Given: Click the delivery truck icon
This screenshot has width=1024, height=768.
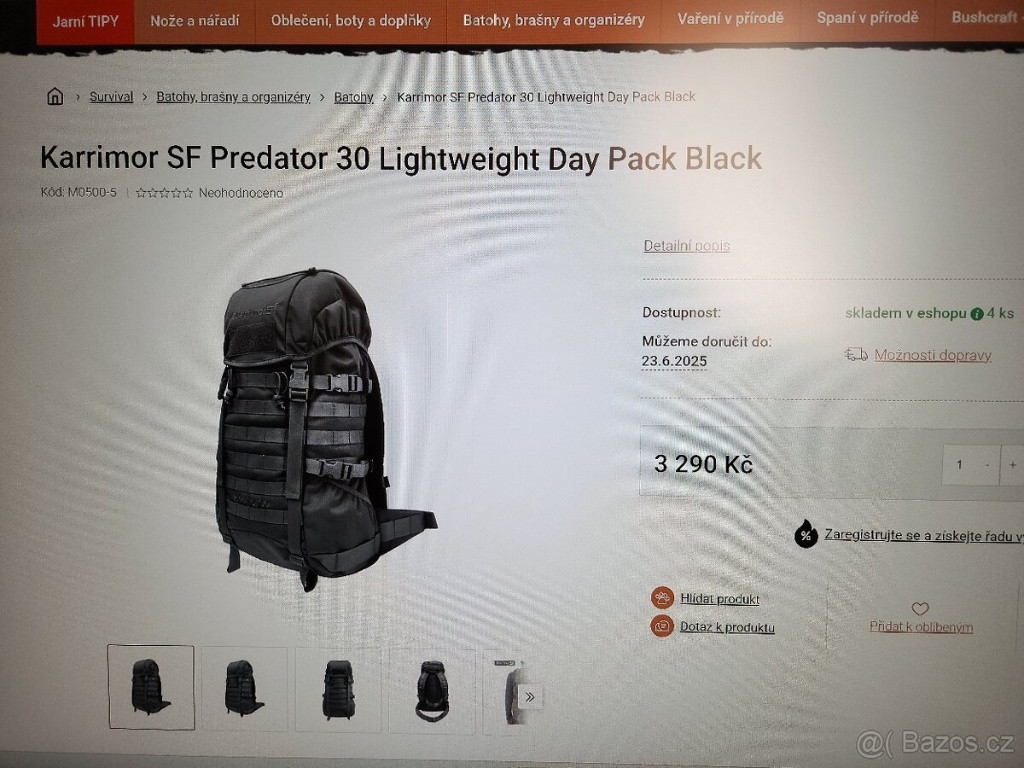Looking at the screenshot, I should 856,355.
